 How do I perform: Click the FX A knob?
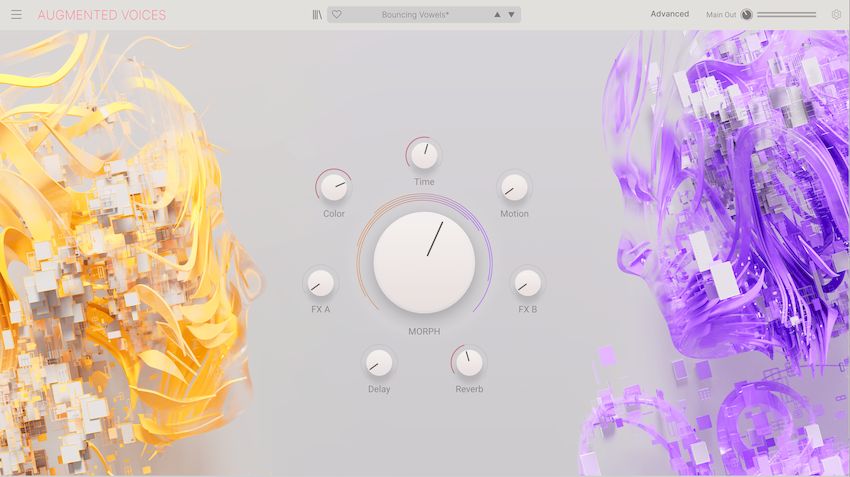[320, 283]
